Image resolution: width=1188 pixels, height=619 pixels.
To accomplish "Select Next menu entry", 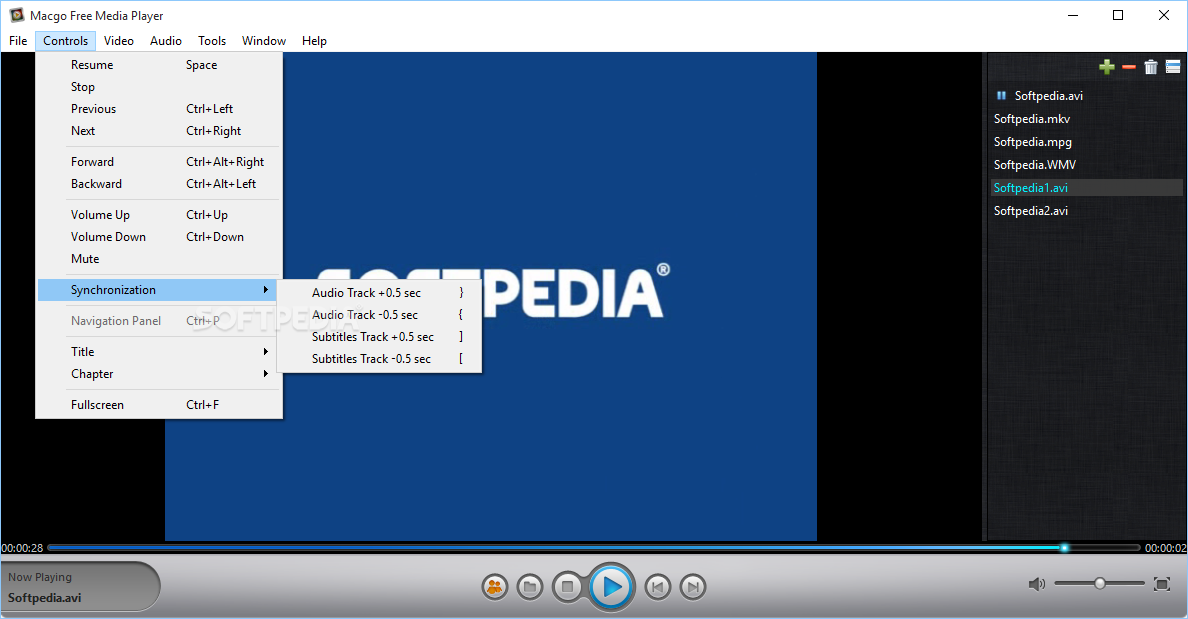I will click(x=159, y=131).
